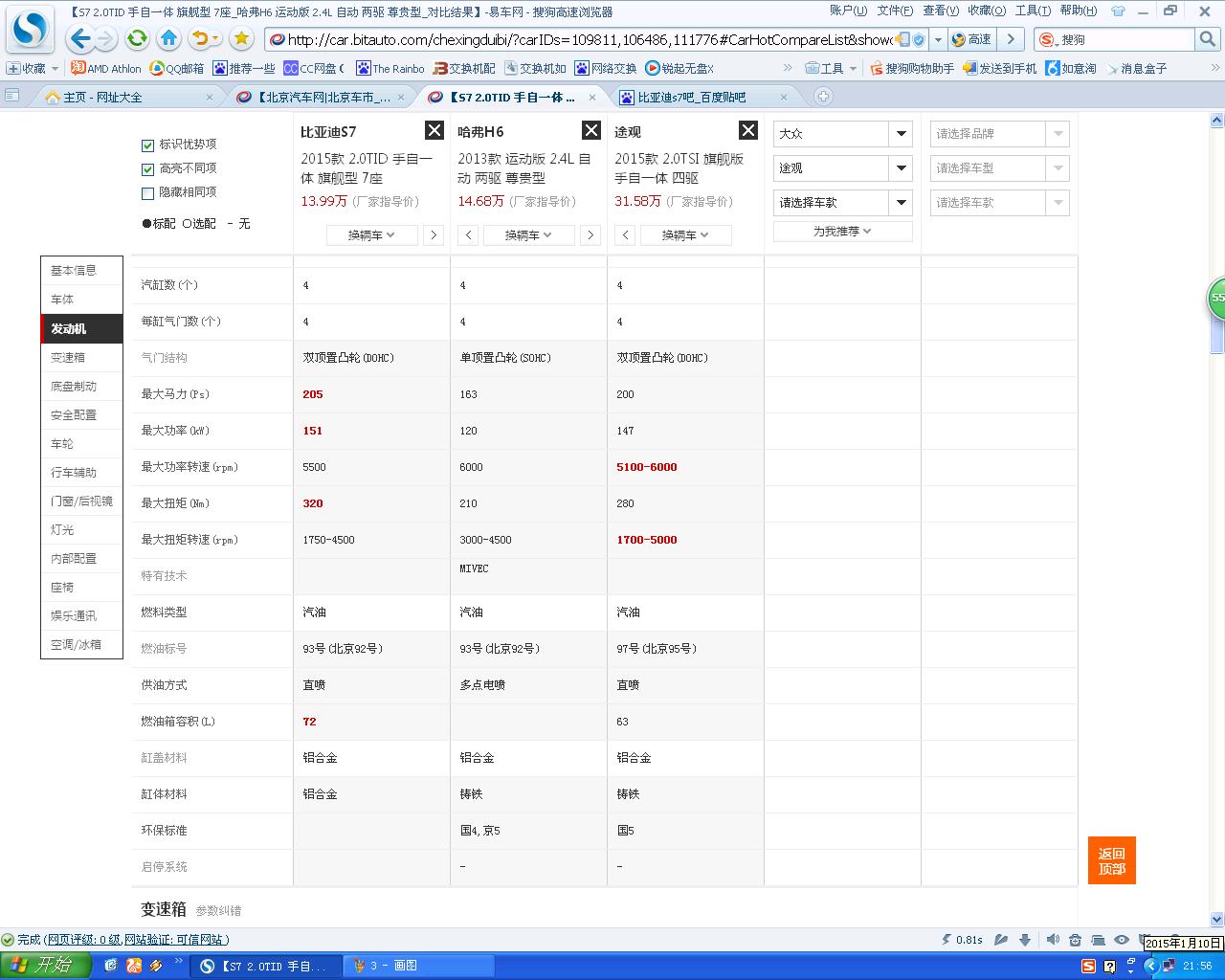Close the 主页-网址大全 tab
The image size is (1225, 980).
point(210,98)
